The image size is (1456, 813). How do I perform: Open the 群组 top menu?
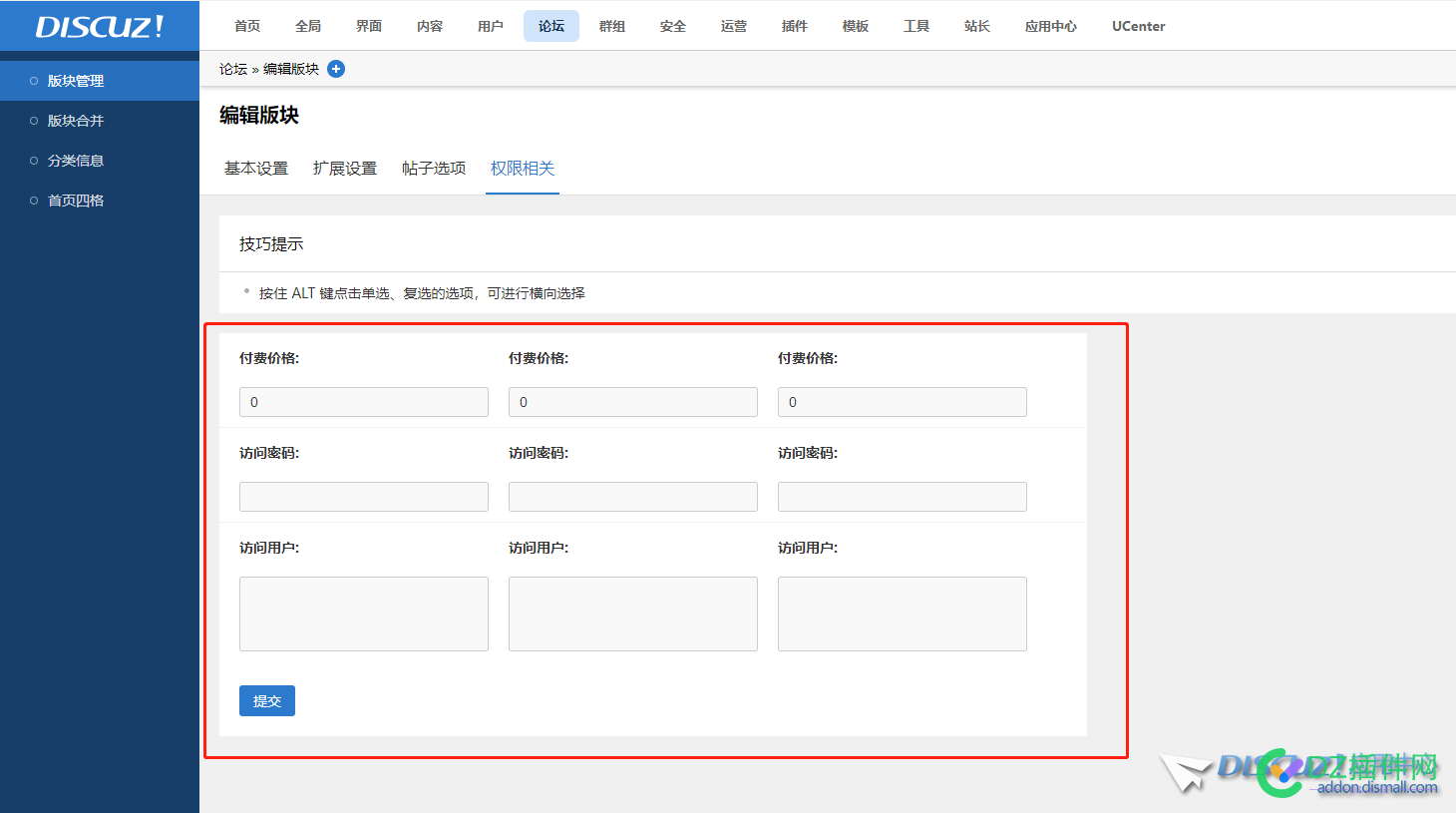click(x=612, y=26)
